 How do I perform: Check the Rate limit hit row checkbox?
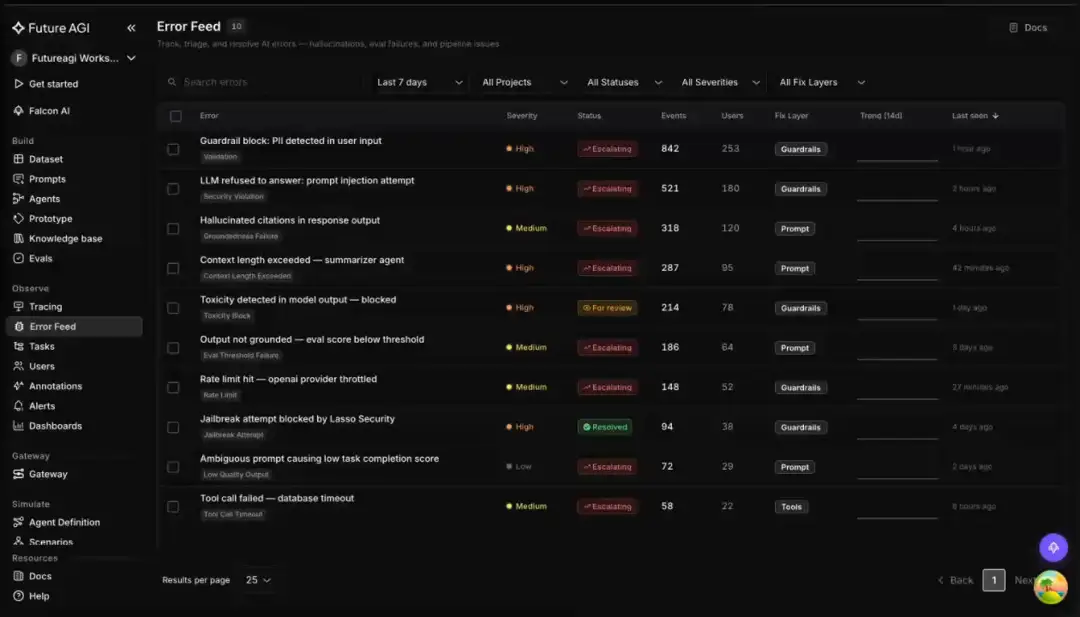(x=174, y=388)
